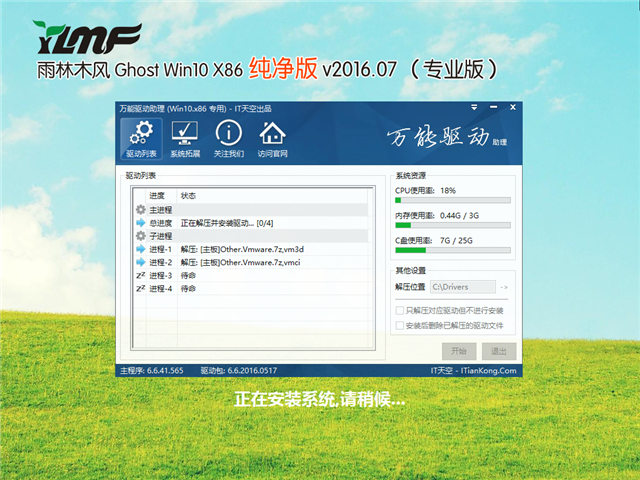This screenshot has width=640, height=480.
Task: Click the 内存使用率: 0.44G / 3G label
Action: 437,216
